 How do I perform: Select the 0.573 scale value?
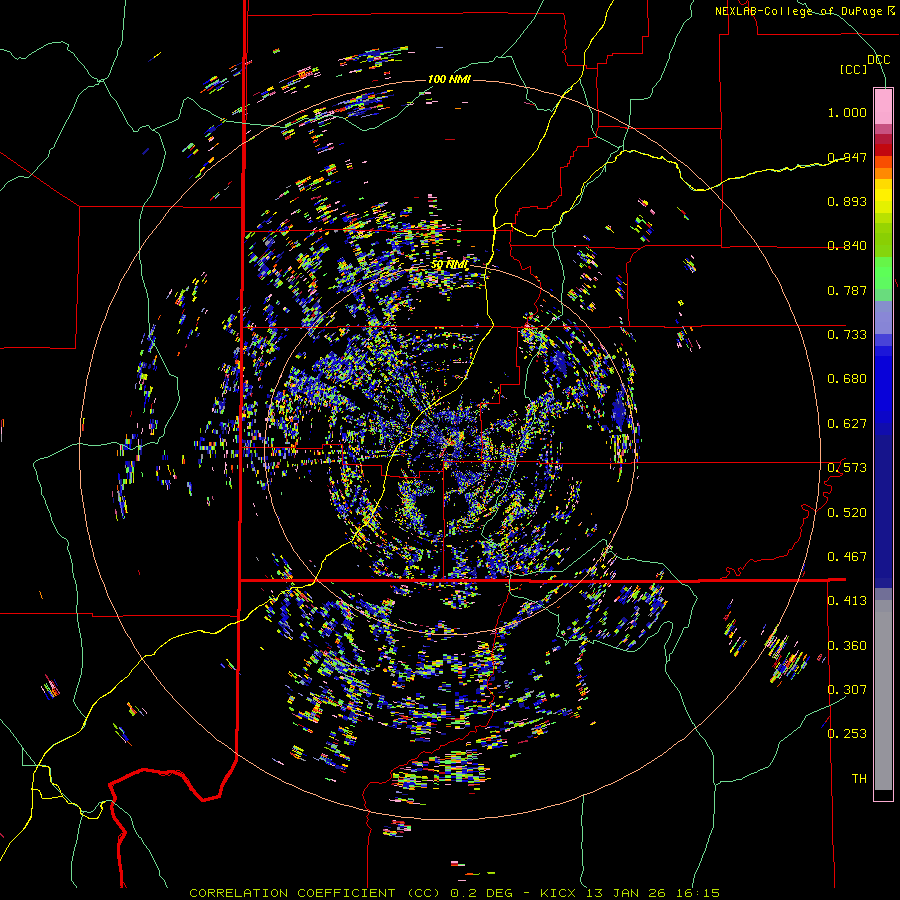pos(847,468)
